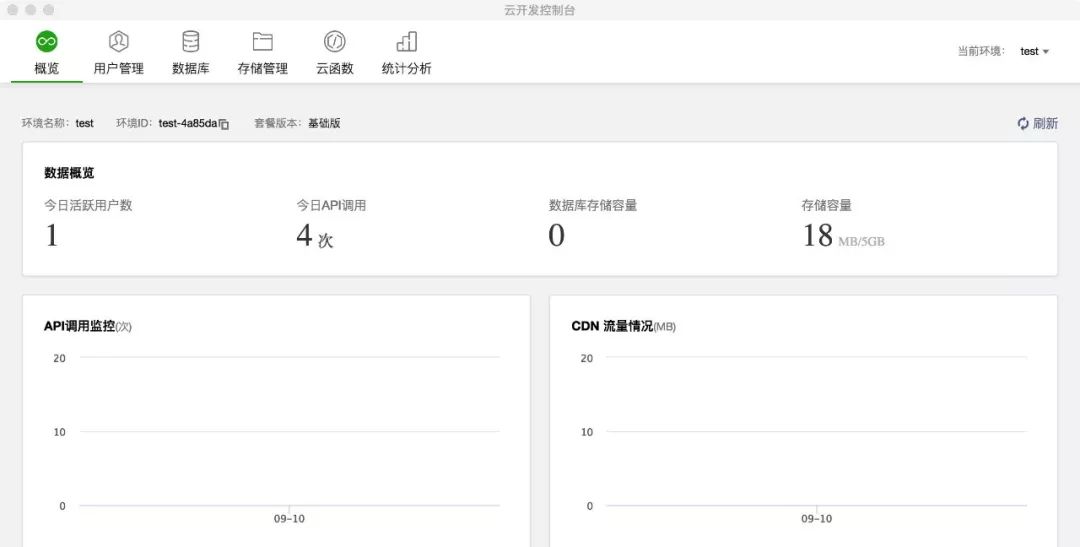Switch to the 统计分析 tab label
1080x547 pixels.
(406, 68)
